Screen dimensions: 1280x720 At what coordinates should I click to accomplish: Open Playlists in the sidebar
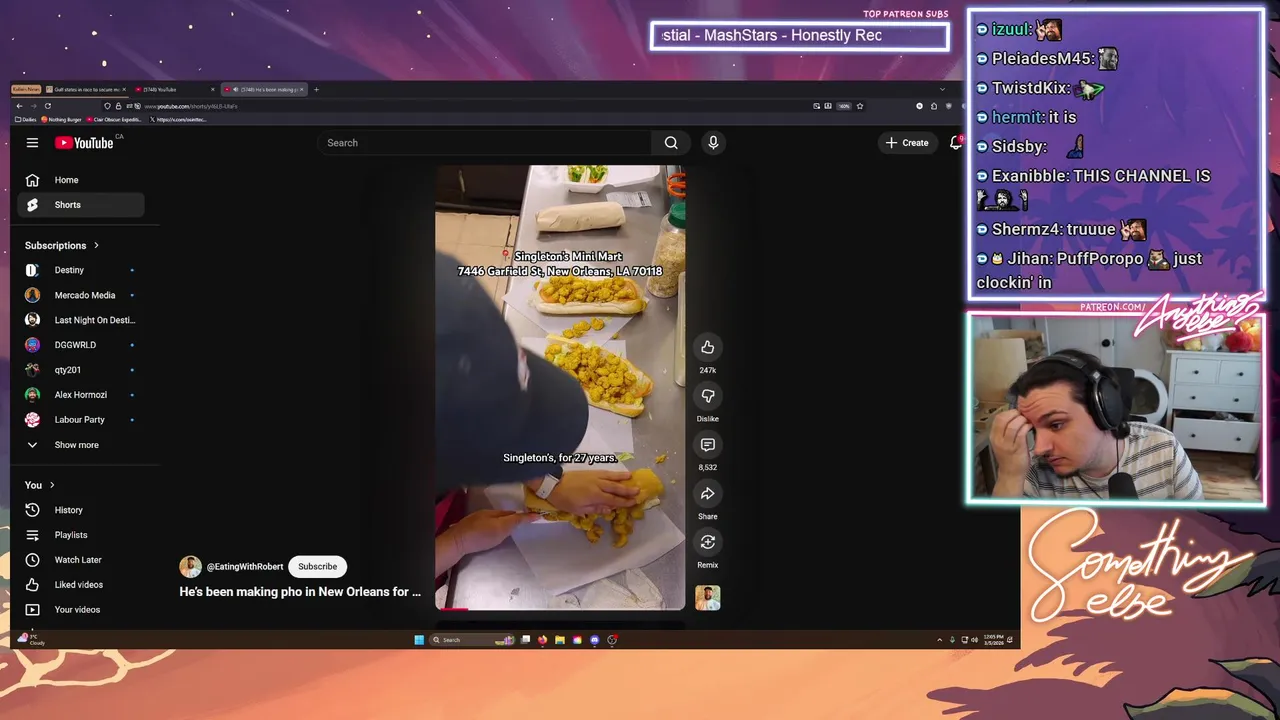click(x=81, y=535)
